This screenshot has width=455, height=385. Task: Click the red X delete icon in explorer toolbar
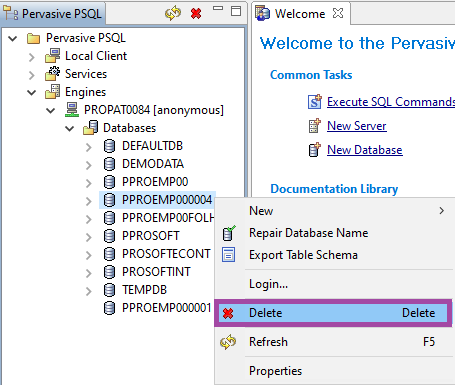(x=196, y=13)
